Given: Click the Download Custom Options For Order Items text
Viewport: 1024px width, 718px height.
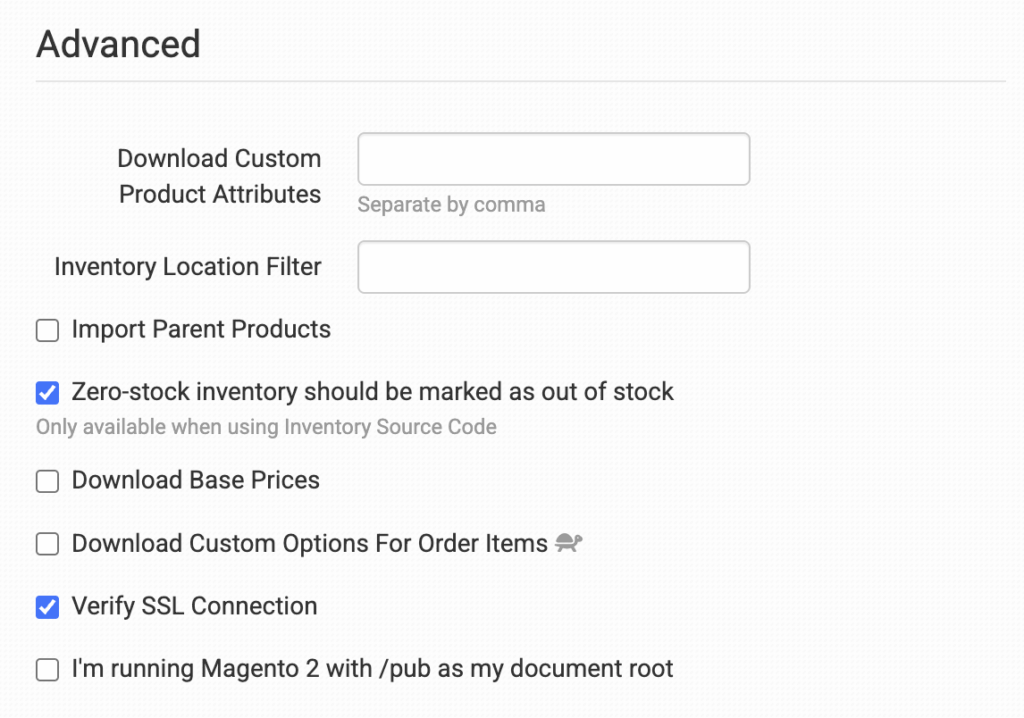Looking at the screenshot, I should click(x=309, y=544).
